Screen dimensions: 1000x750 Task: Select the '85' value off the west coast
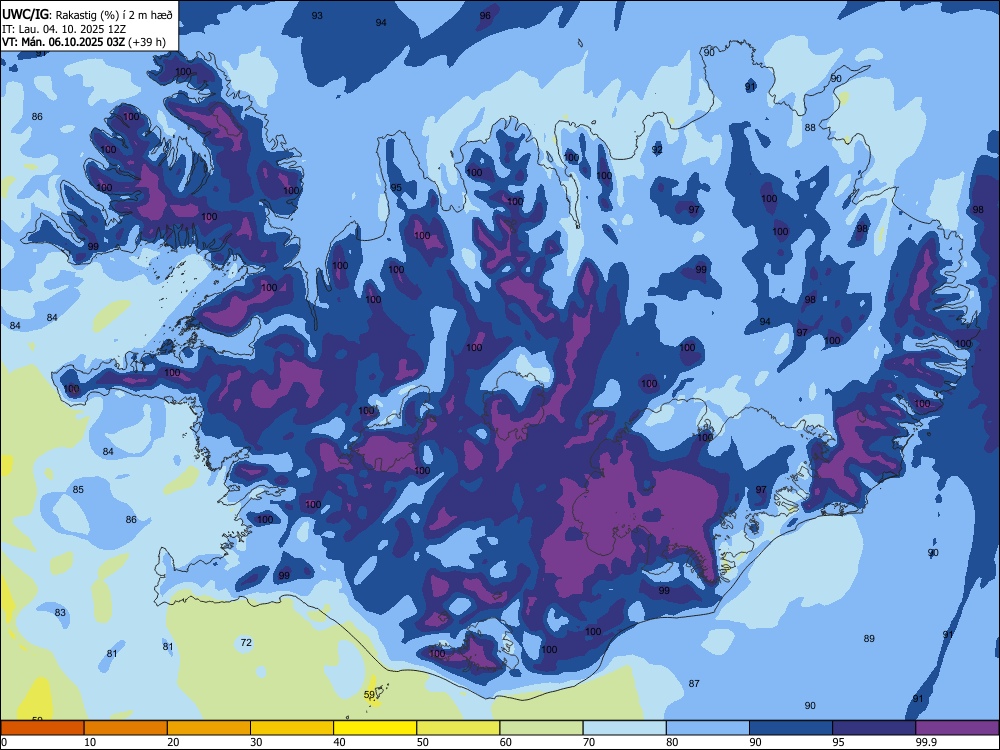coord(78,490)
